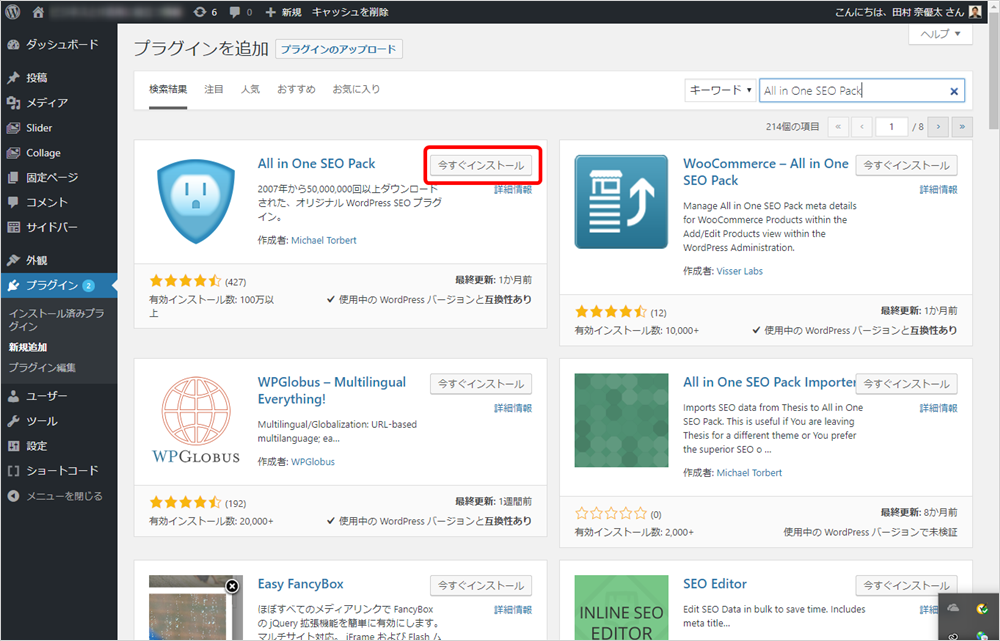Open the keyword search type dropdown

point(721,90)
